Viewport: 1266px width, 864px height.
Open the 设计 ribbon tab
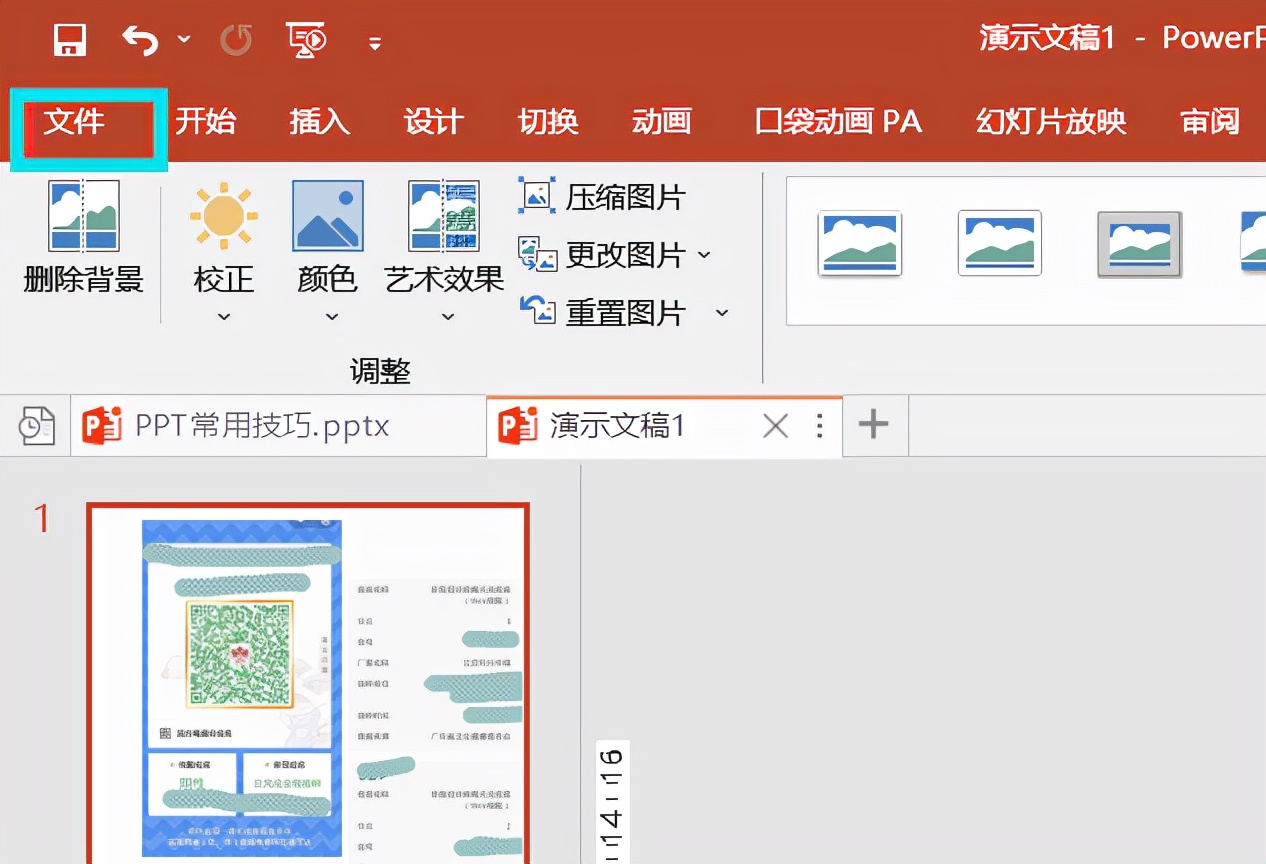click(x=434, y=121)
